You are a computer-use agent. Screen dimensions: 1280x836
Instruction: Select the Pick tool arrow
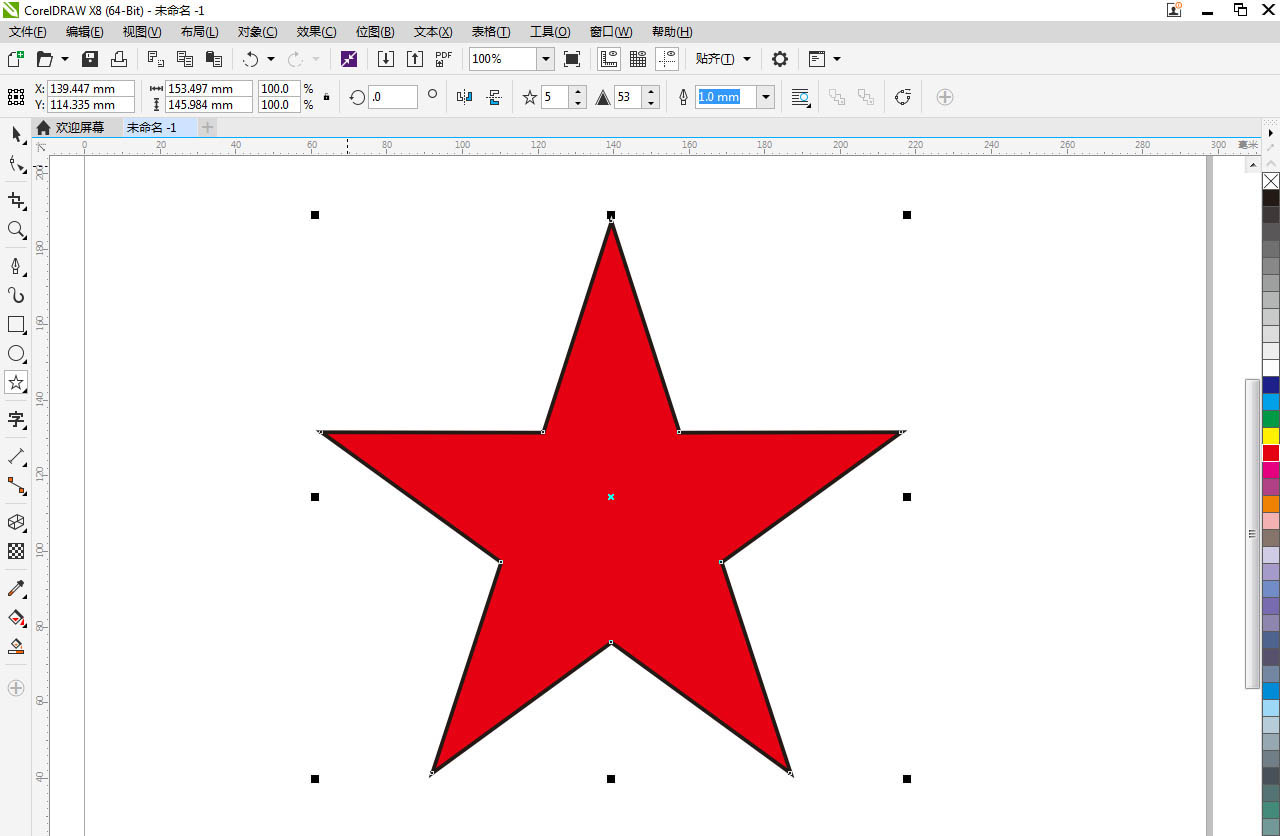16,134
